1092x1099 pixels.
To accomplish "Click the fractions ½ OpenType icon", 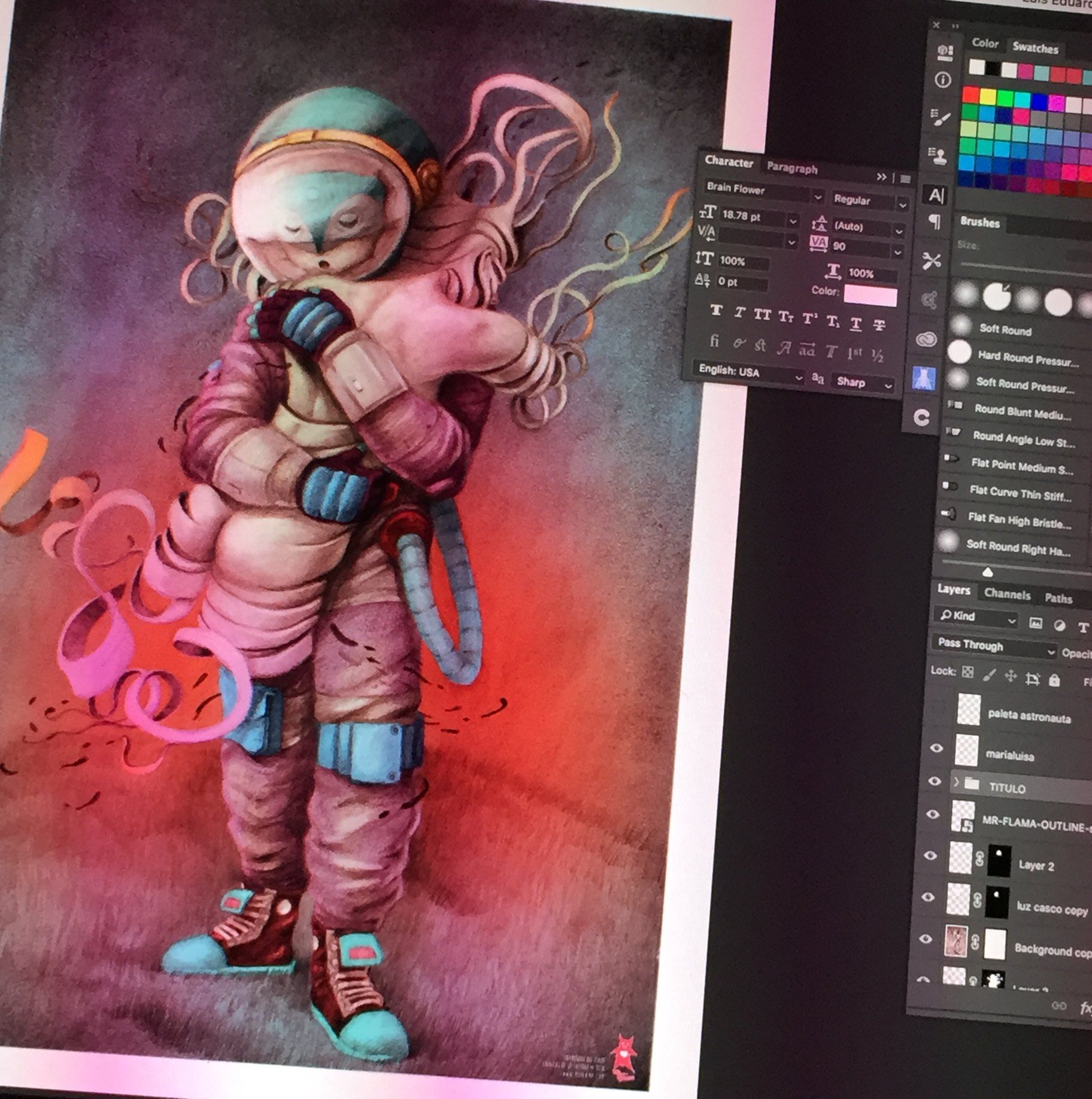I will coord(878,356).
